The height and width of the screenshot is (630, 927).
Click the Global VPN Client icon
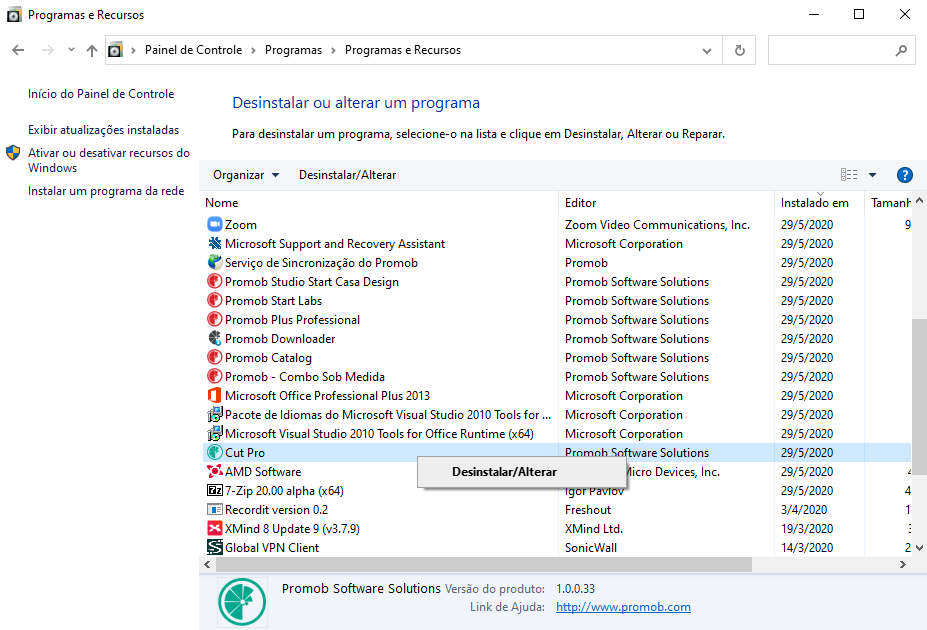pyautogui.click(x=215, y=547)
